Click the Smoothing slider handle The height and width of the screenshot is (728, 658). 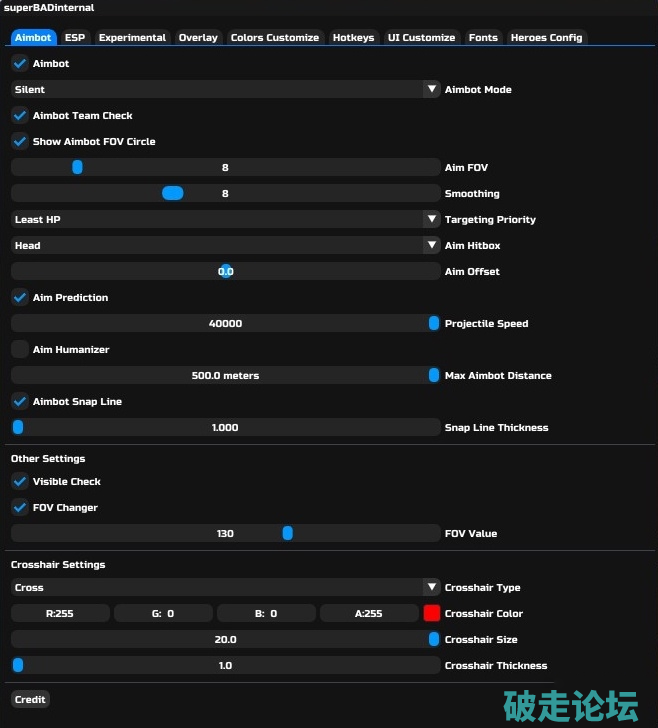coord(173,194)
